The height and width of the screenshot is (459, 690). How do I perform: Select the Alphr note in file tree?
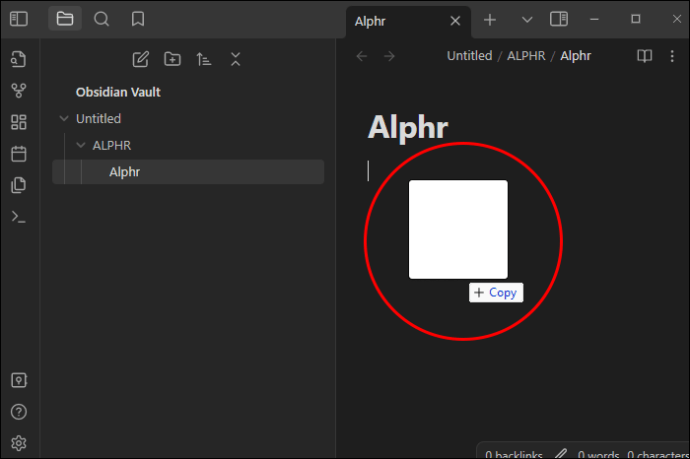click(x=188, y=172)
